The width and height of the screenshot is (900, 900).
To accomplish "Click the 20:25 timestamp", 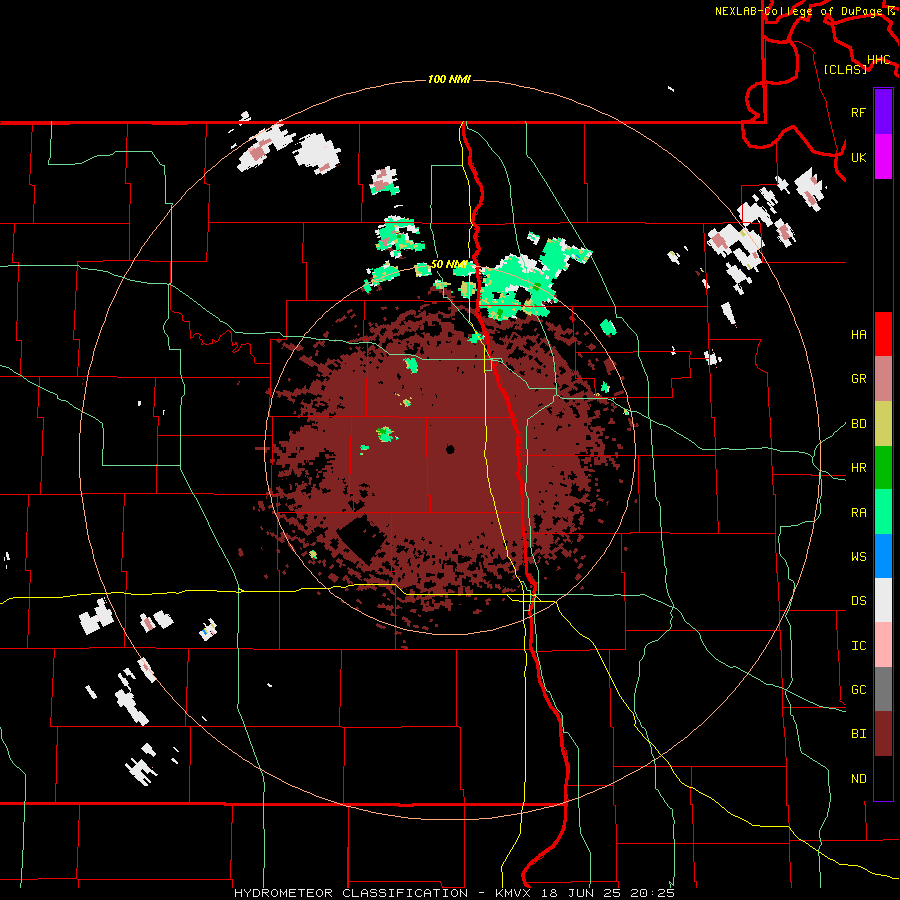I will [652, 893].
